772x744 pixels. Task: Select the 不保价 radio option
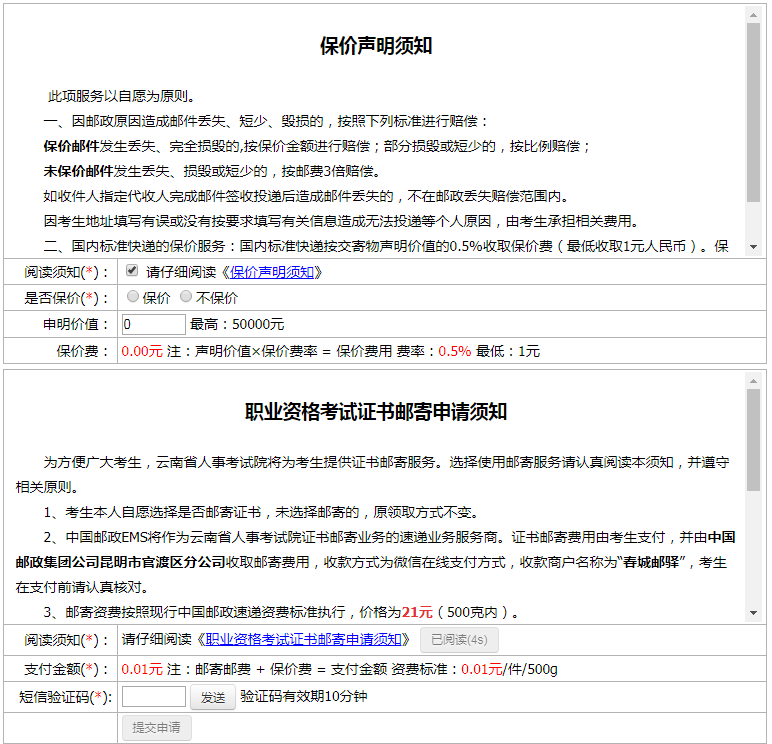point(186,297)
